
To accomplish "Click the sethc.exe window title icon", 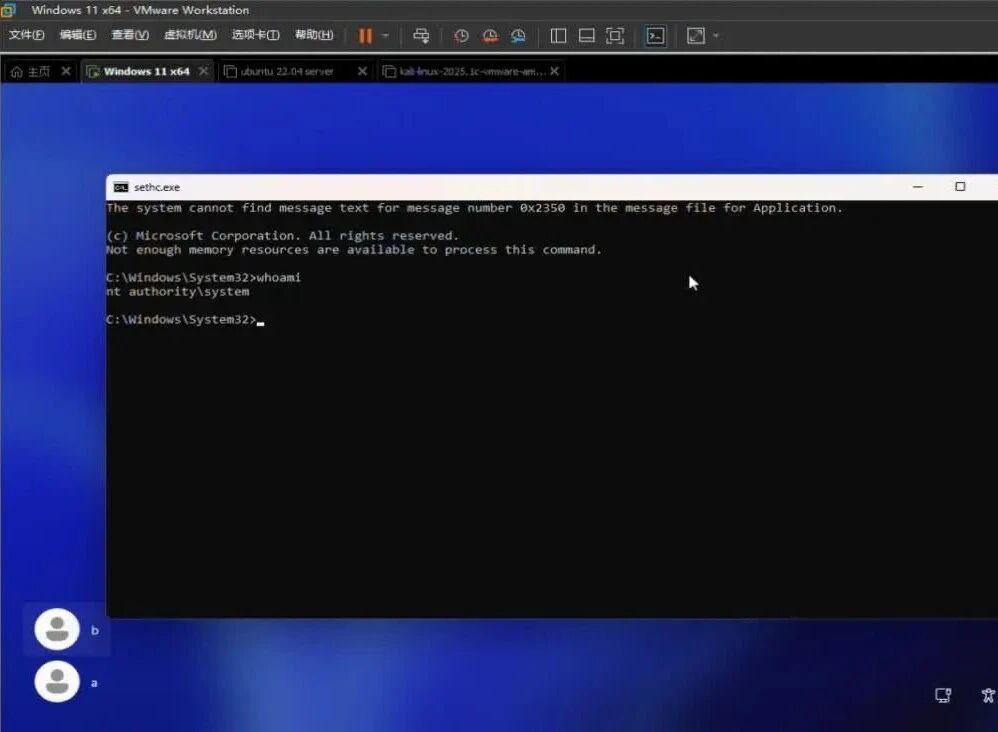I will [121, 187].
